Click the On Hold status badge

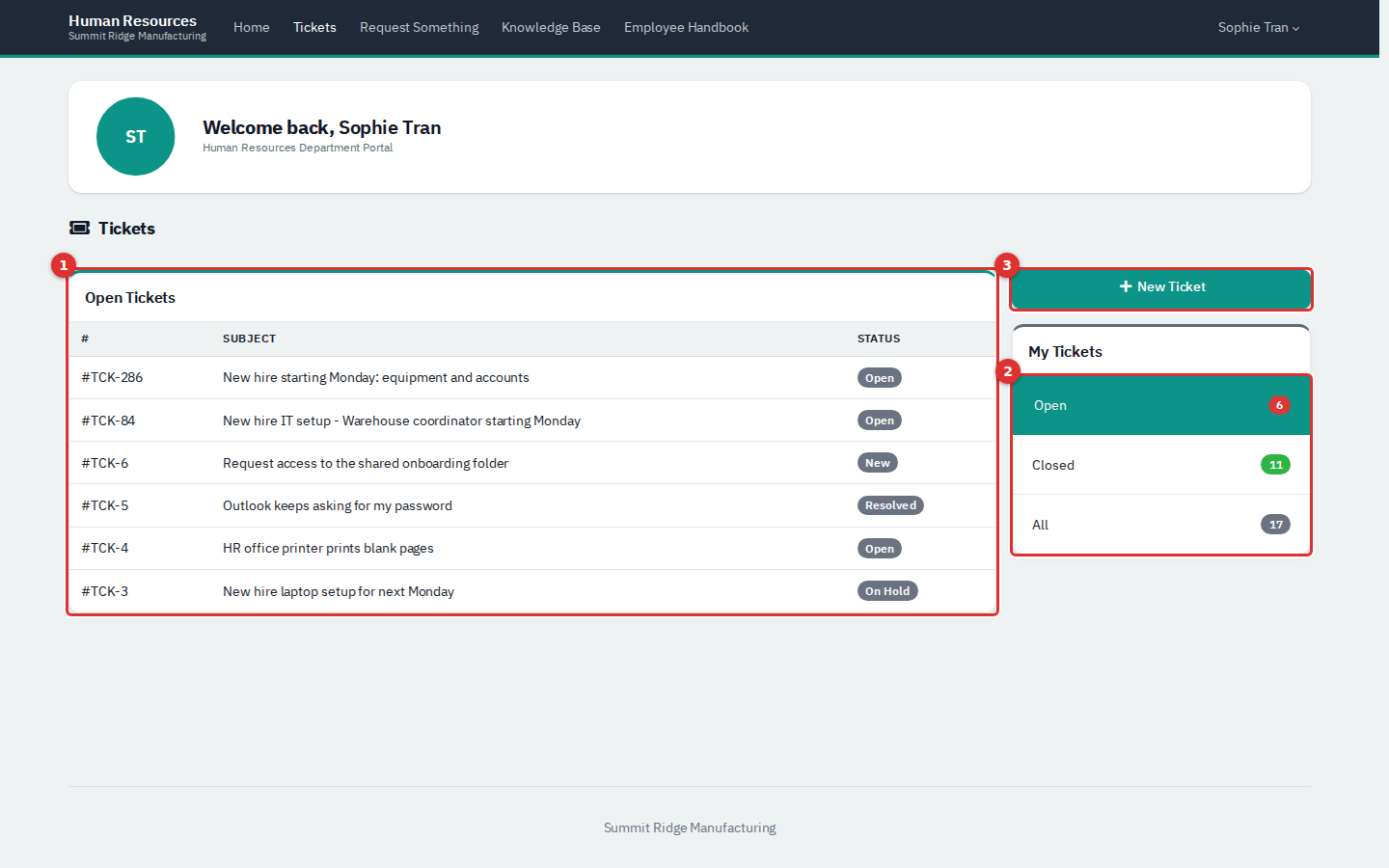click(x=887, y=591)
